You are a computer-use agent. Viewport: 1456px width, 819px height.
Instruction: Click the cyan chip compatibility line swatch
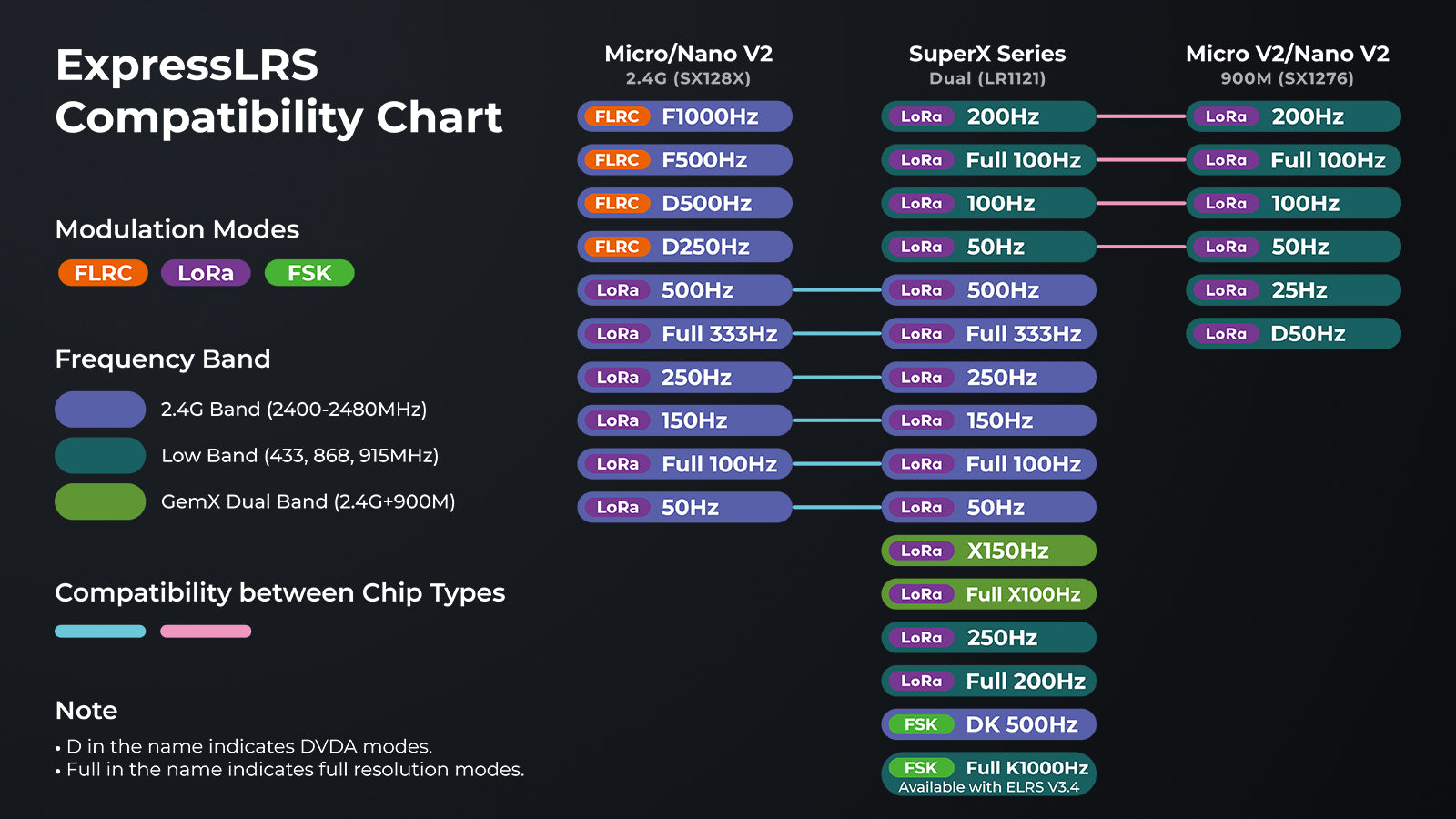(x=100, y=632)
